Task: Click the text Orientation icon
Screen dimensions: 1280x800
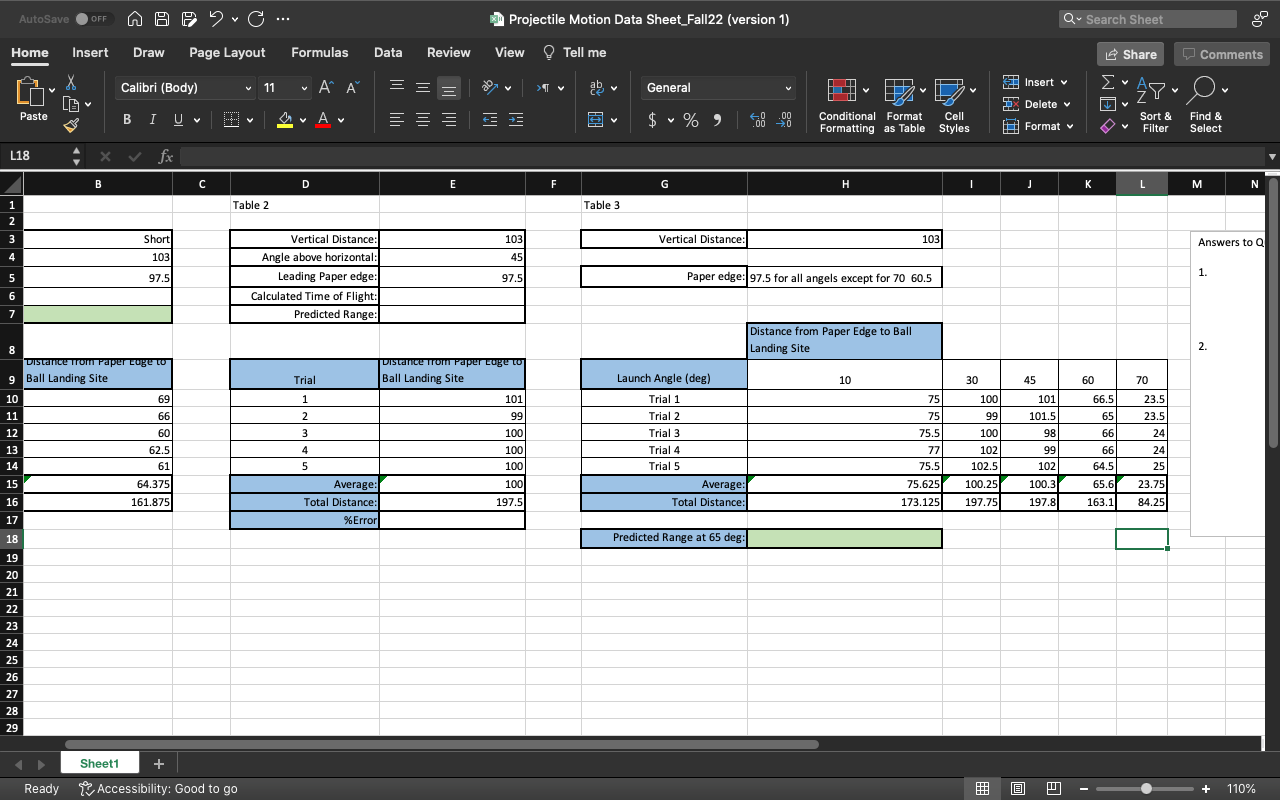Action: pyautogui.click(x=490, y=88)
